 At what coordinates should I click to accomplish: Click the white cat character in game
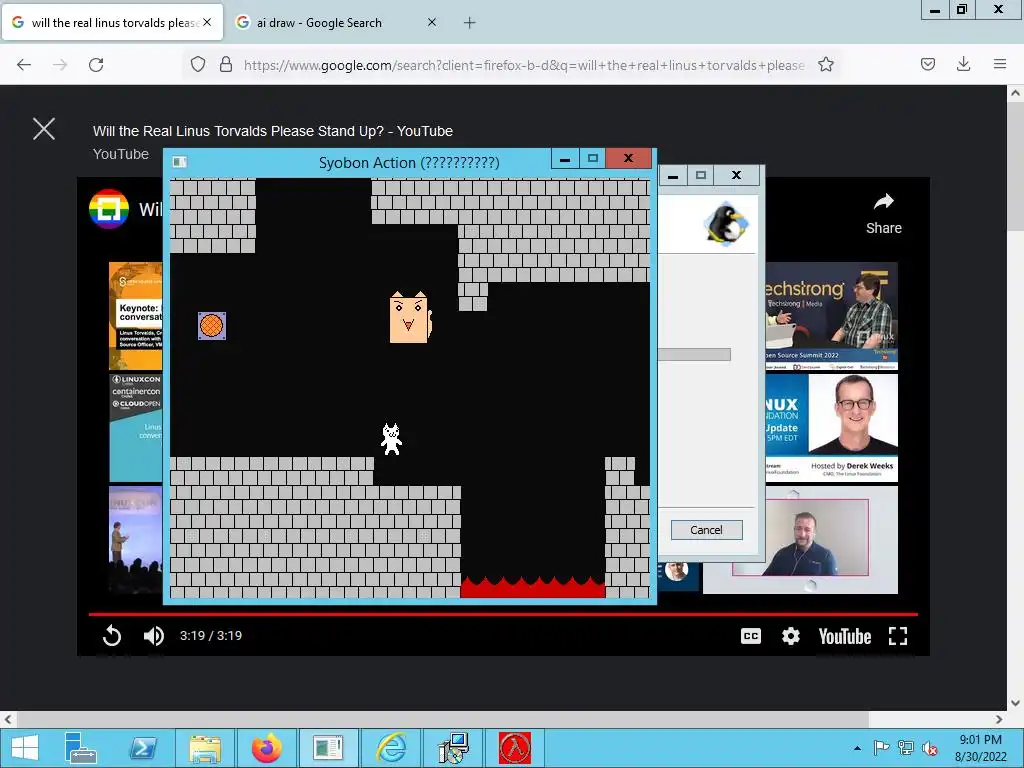click(x=391, y=439)
